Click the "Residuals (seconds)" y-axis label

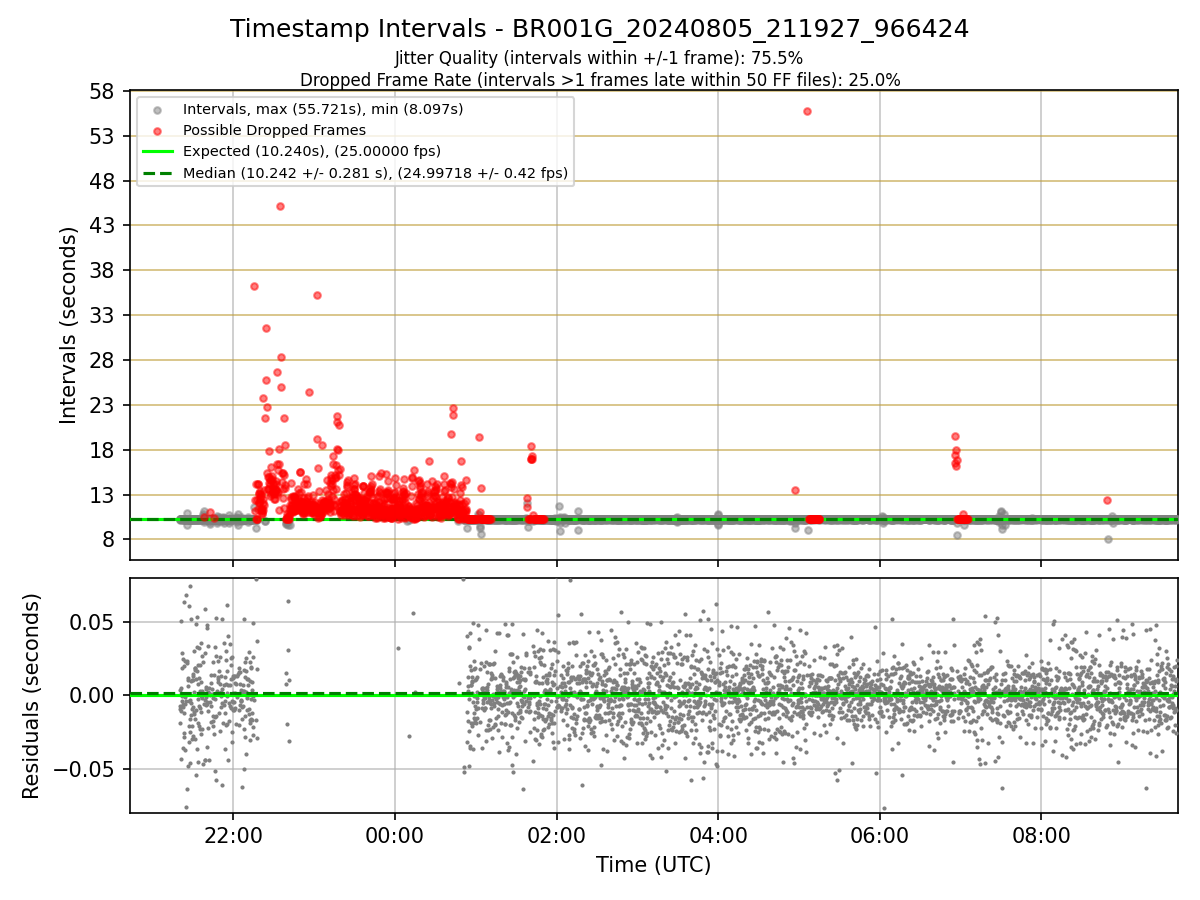click(x=32, y=696)
